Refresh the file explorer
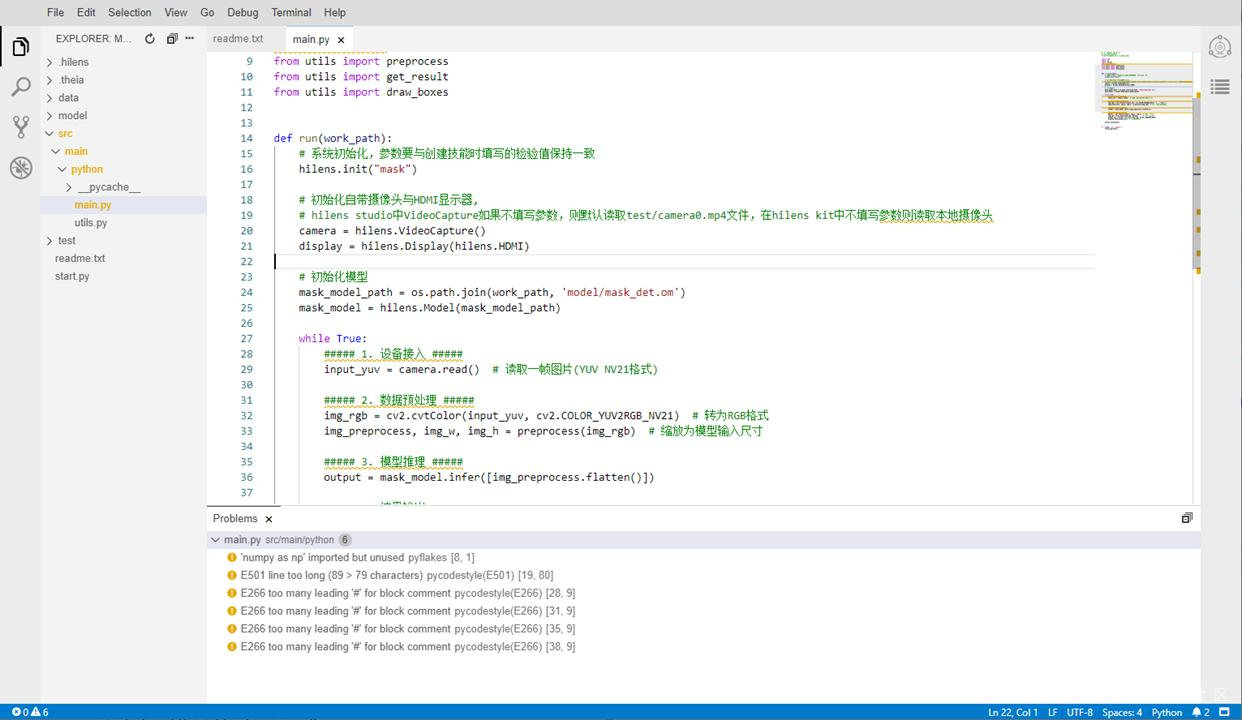 (x=150, y=39)
